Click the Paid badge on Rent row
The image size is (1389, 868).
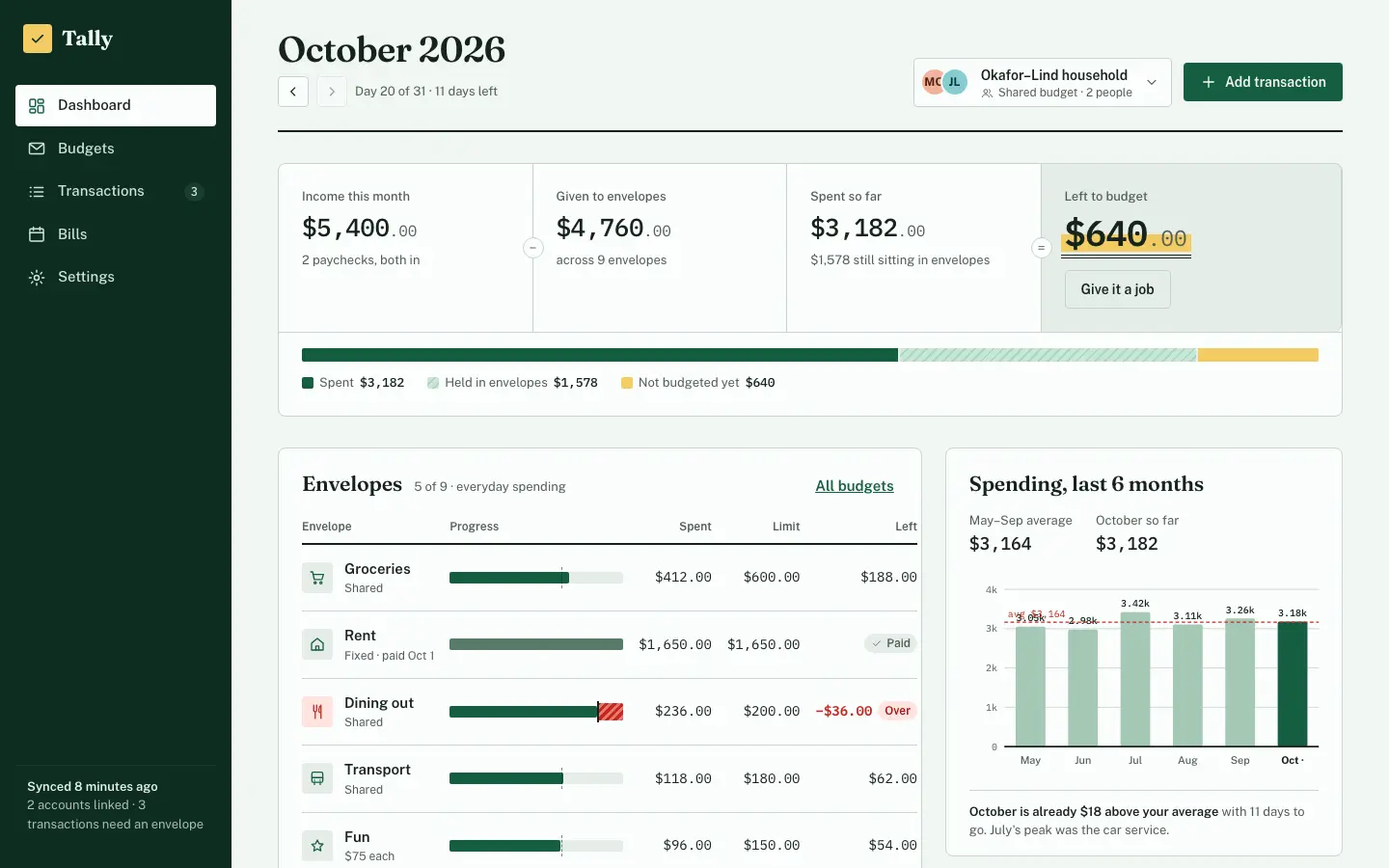coord(890,643)
